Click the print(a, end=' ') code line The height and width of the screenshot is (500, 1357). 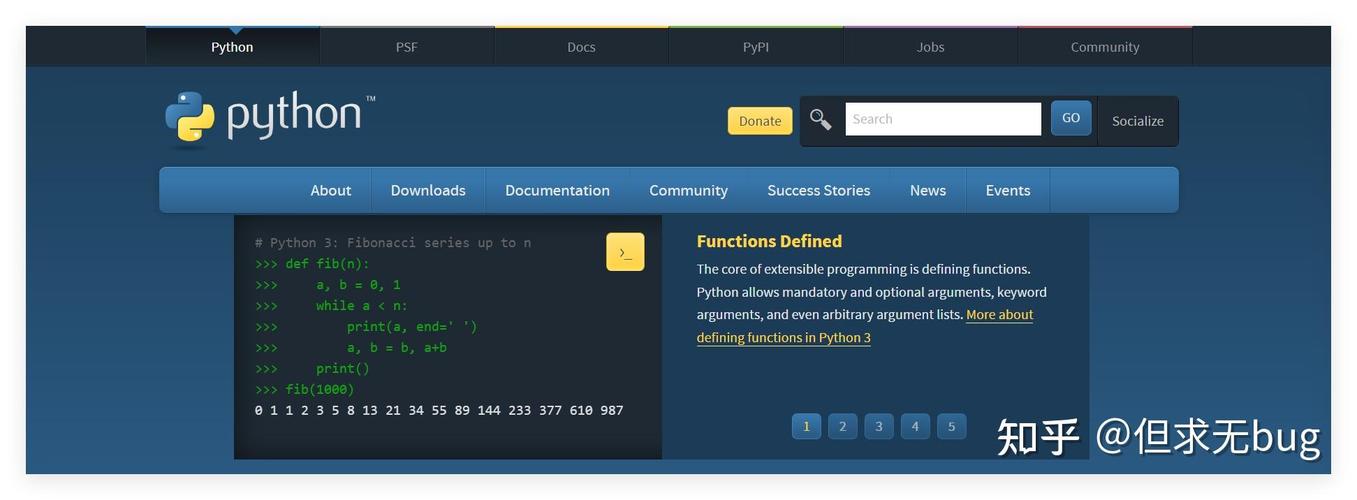tap(366, 327)
